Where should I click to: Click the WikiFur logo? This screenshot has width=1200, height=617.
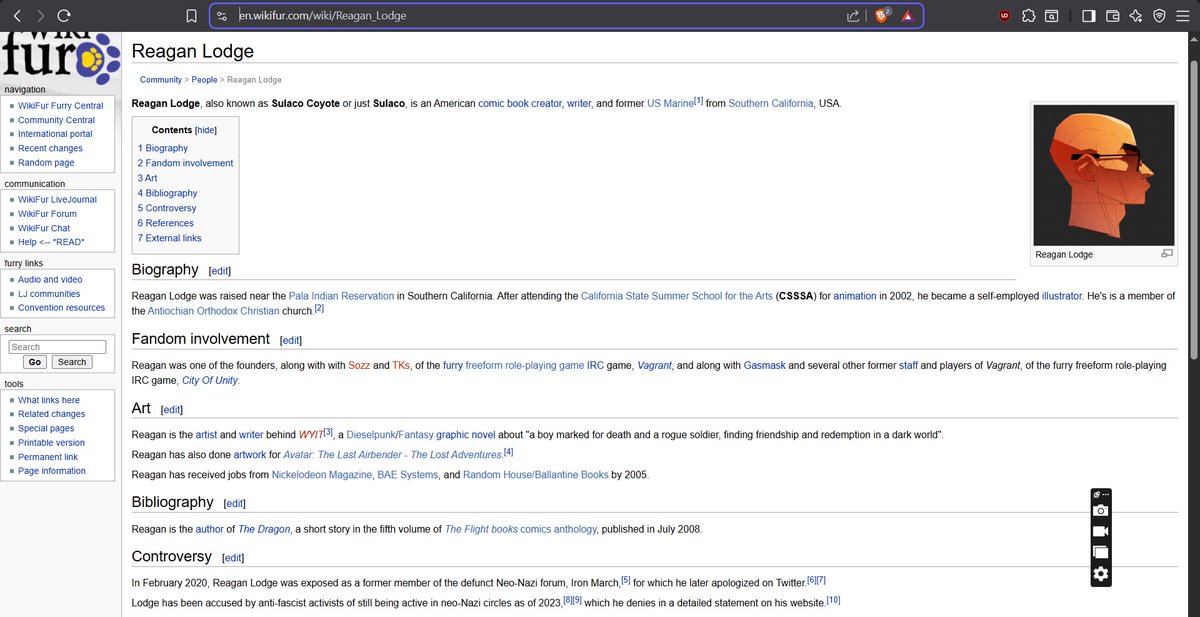point(59,58)
